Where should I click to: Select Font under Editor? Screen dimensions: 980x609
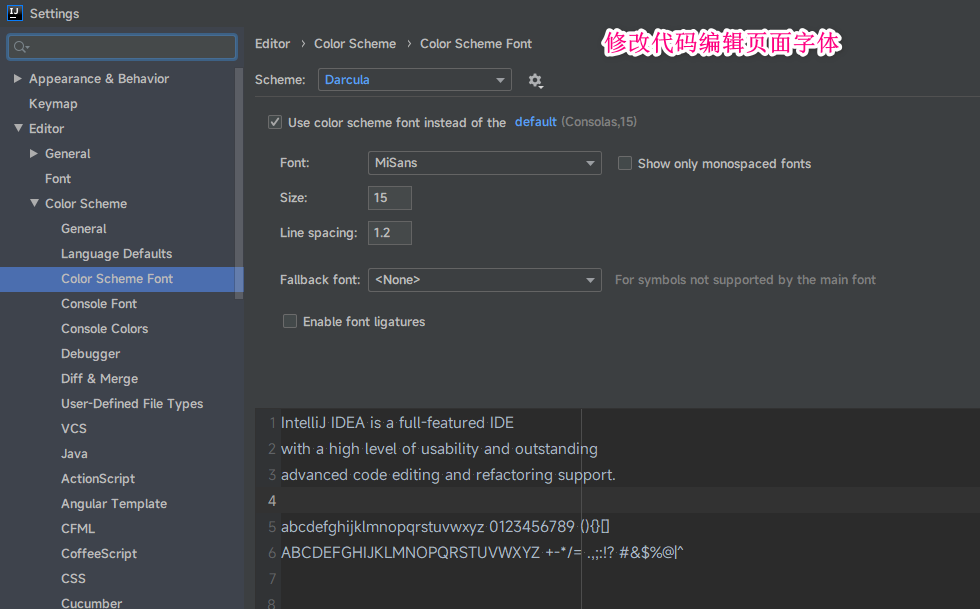click(x=58, y=179)
